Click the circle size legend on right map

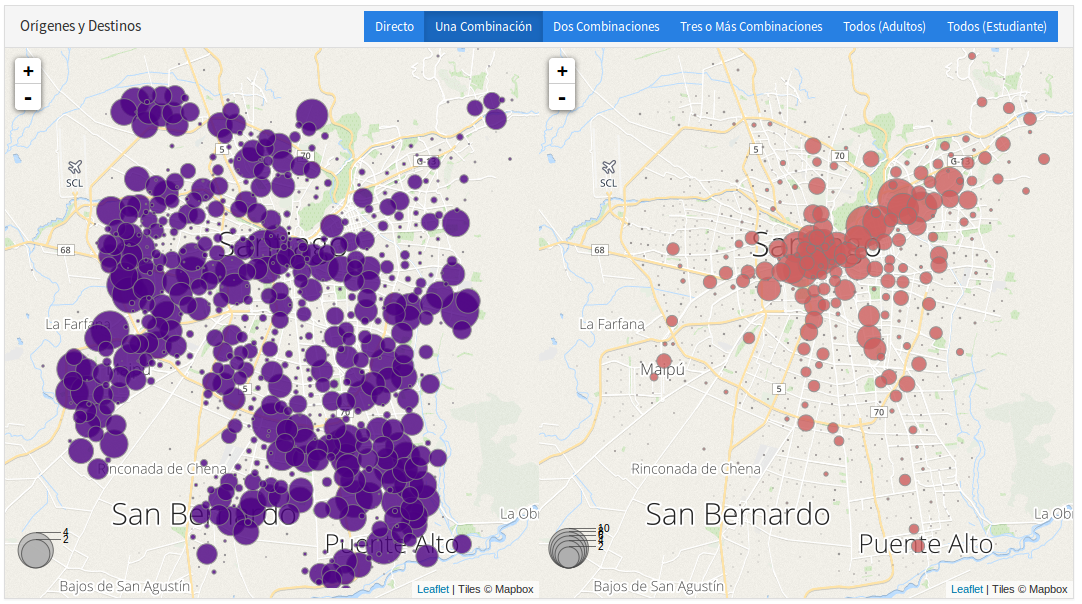578,546
